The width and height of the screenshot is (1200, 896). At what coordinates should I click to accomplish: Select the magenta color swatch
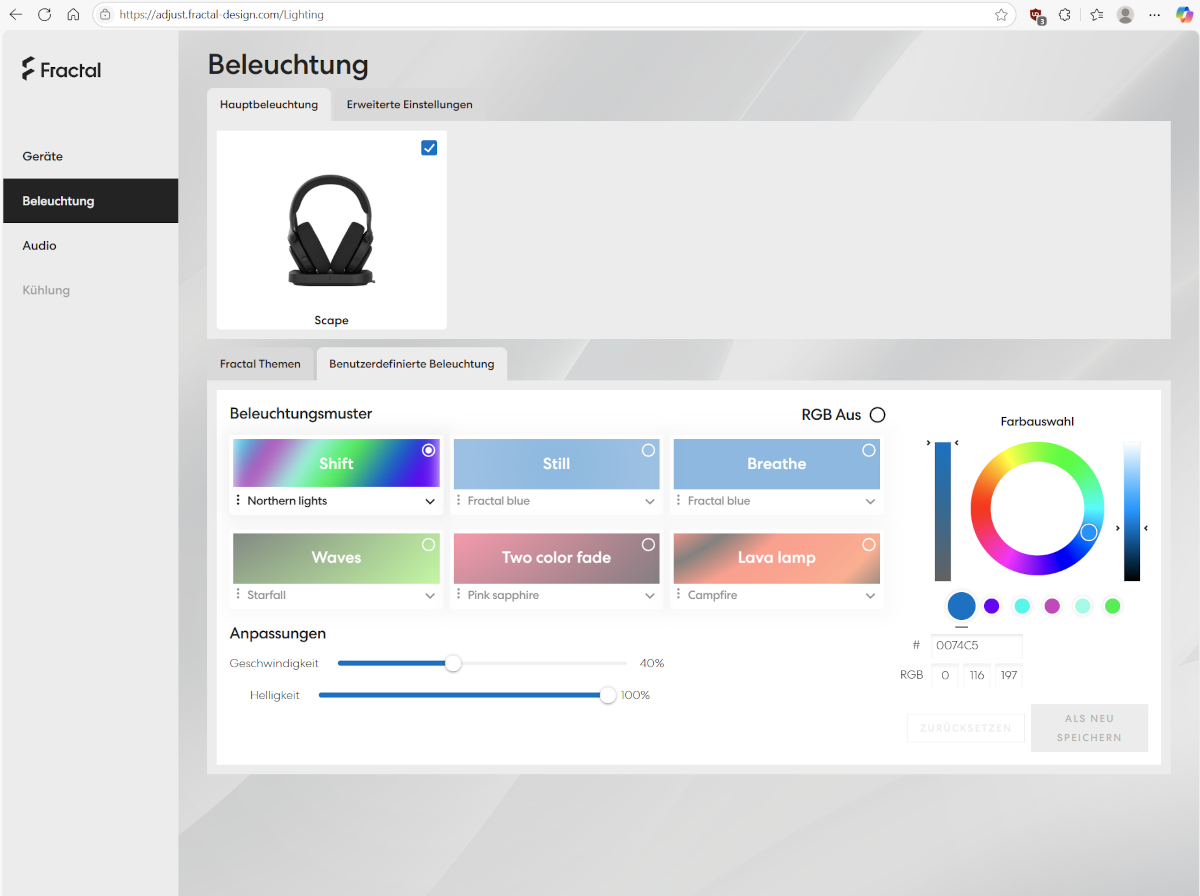(1052, 605)
